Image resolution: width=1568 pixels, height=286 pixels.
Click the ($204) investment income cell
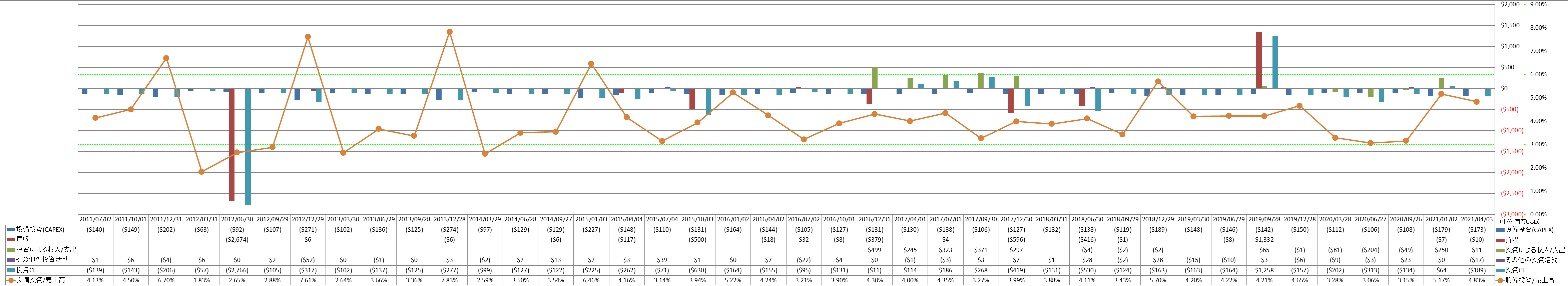pyautogui.click(x=1370, y=250)
